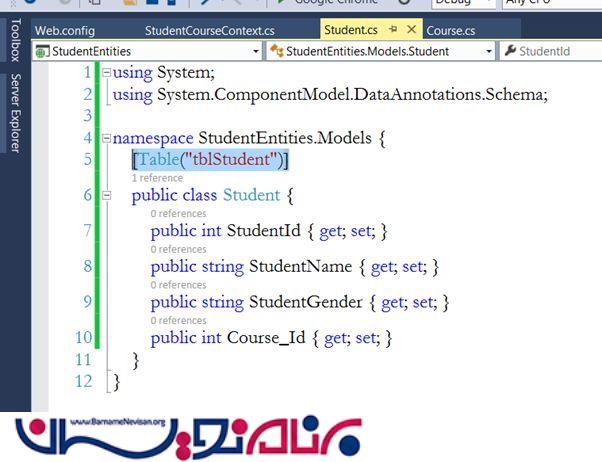
Task: Click the closing brace on line 11
Action: click(135, 361)
